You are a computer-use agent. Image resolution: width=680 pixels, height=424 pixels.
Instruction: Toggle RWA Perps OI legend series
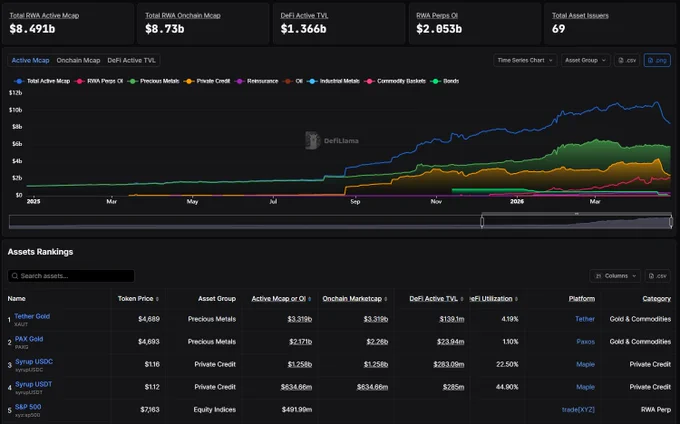click(99, 81)
